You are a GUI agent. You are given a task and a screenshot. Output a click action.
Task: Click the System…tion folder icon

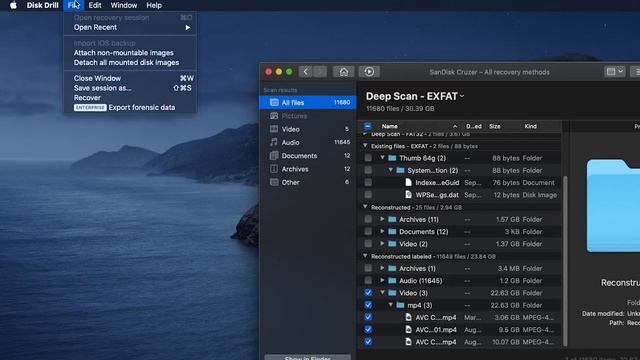(400, 170)
